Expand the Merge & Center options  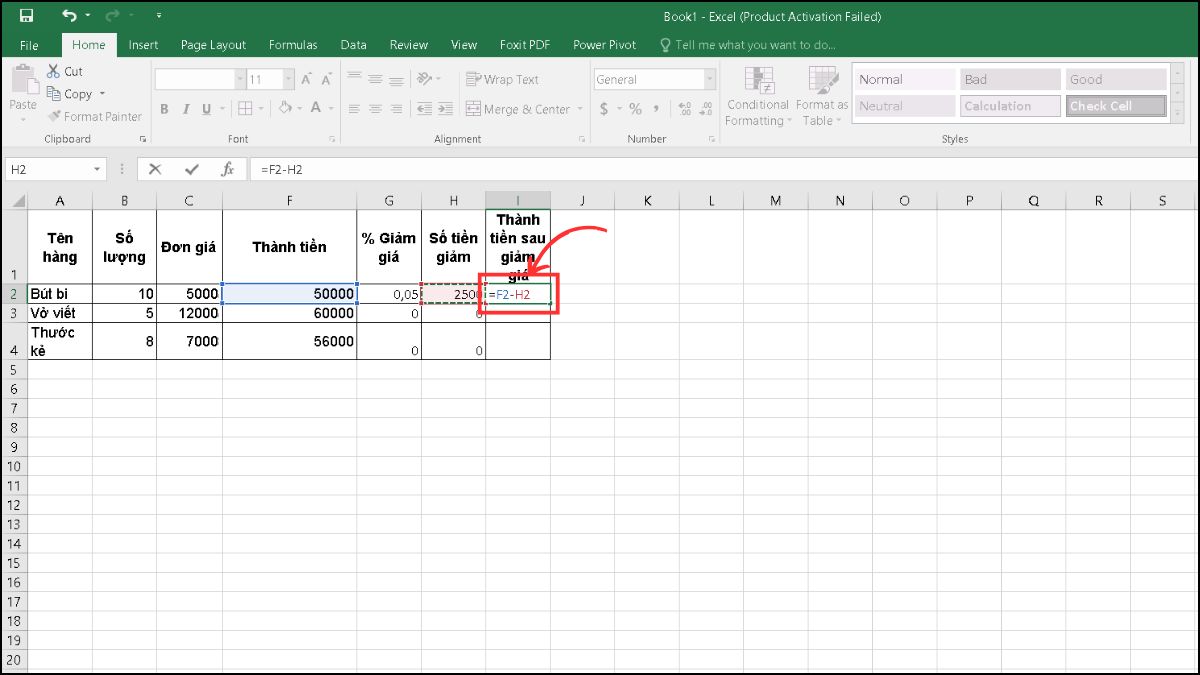(578, 109)
